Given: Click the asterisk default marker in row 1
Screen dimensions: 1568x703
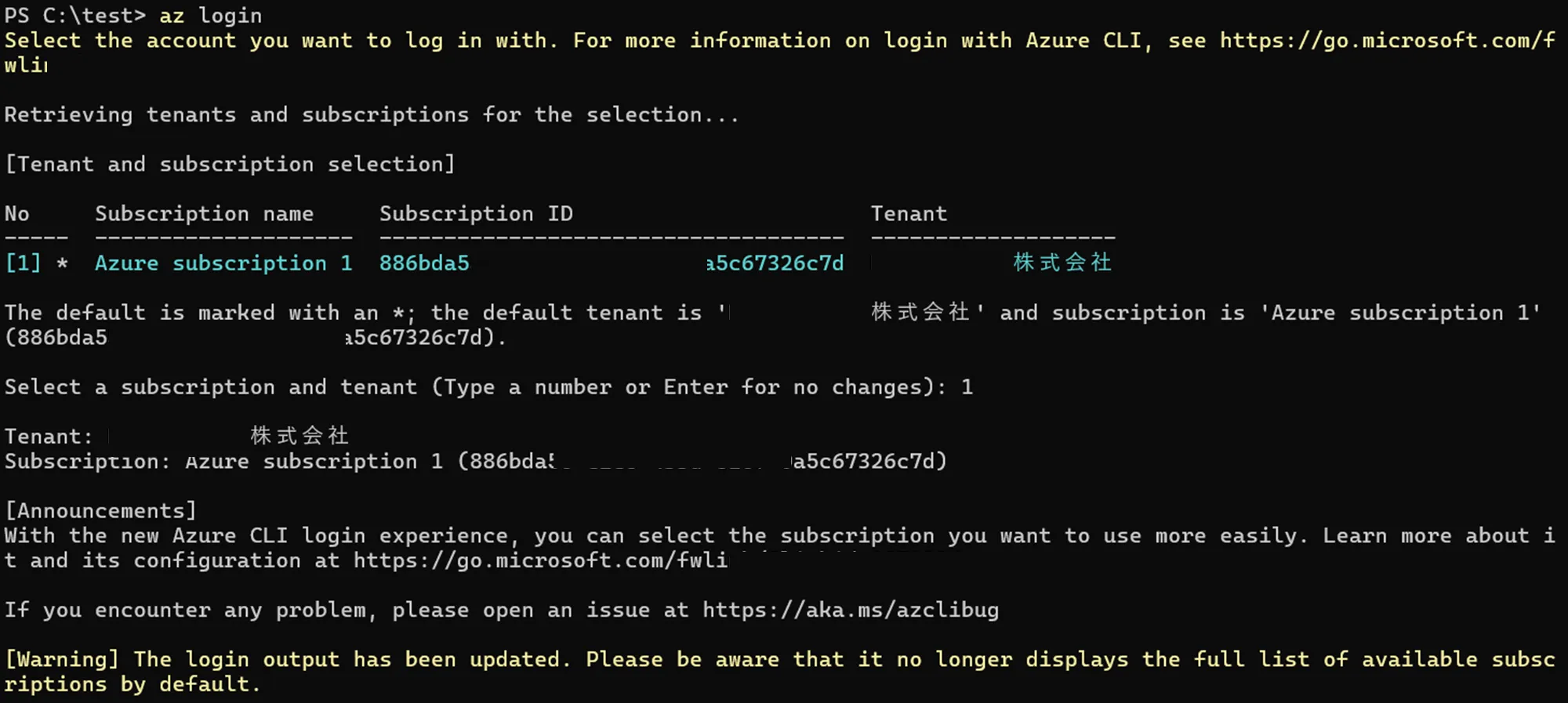Looking at the screenshot, I should pos(62,263).
